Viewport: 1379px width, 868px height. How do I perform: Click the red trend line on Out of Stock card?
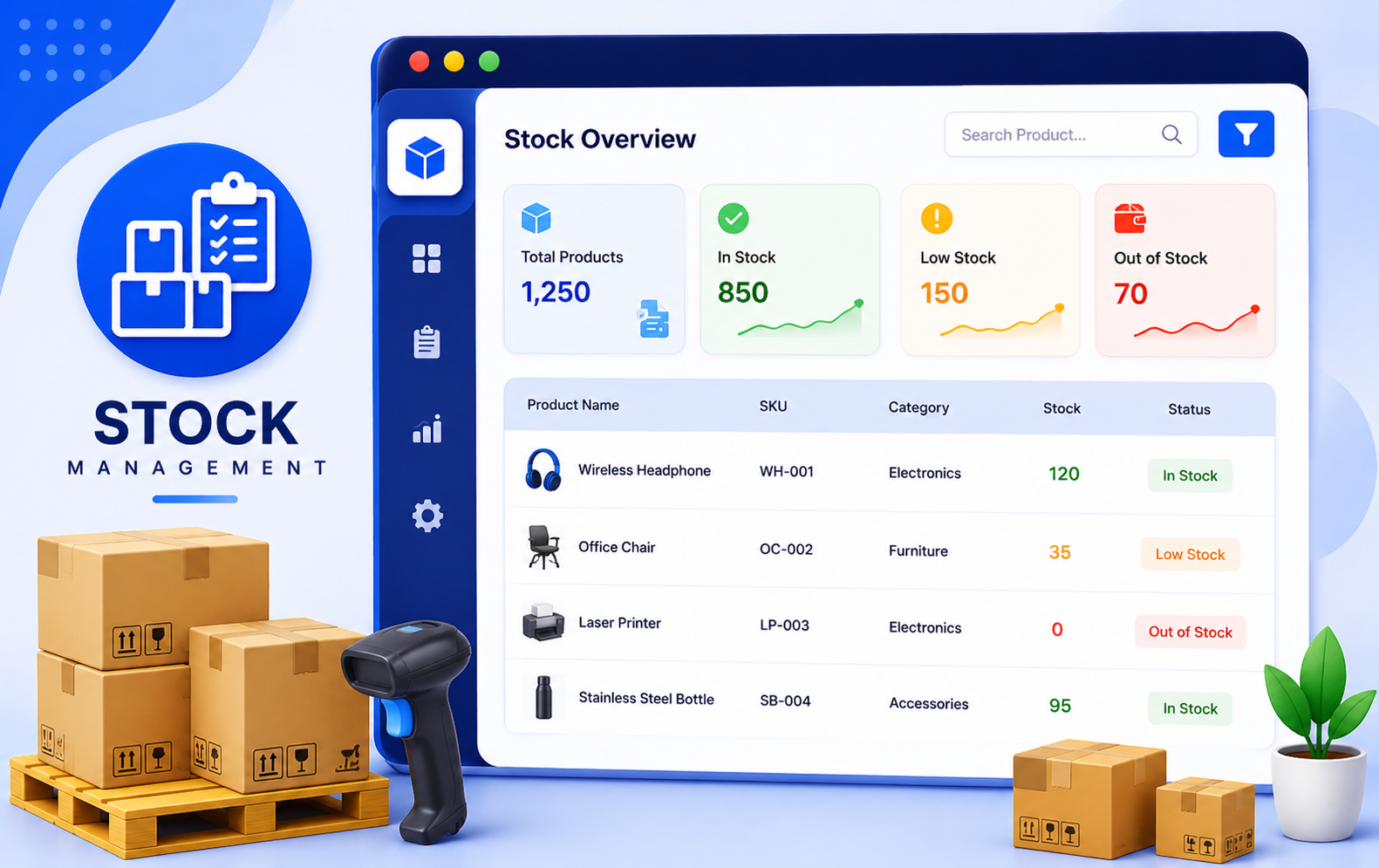tap(1197, 322)
